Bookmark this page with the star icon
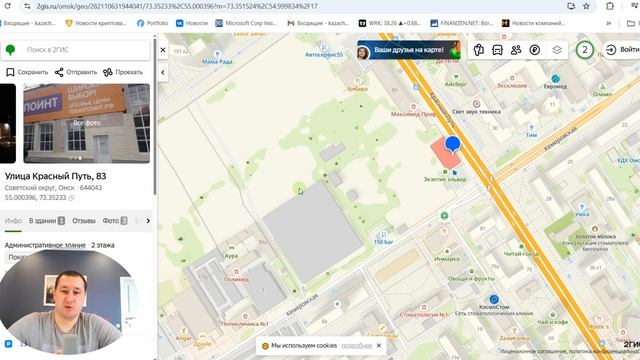Image resolution: width=640 pixels, height=360 pixels. 587,6
